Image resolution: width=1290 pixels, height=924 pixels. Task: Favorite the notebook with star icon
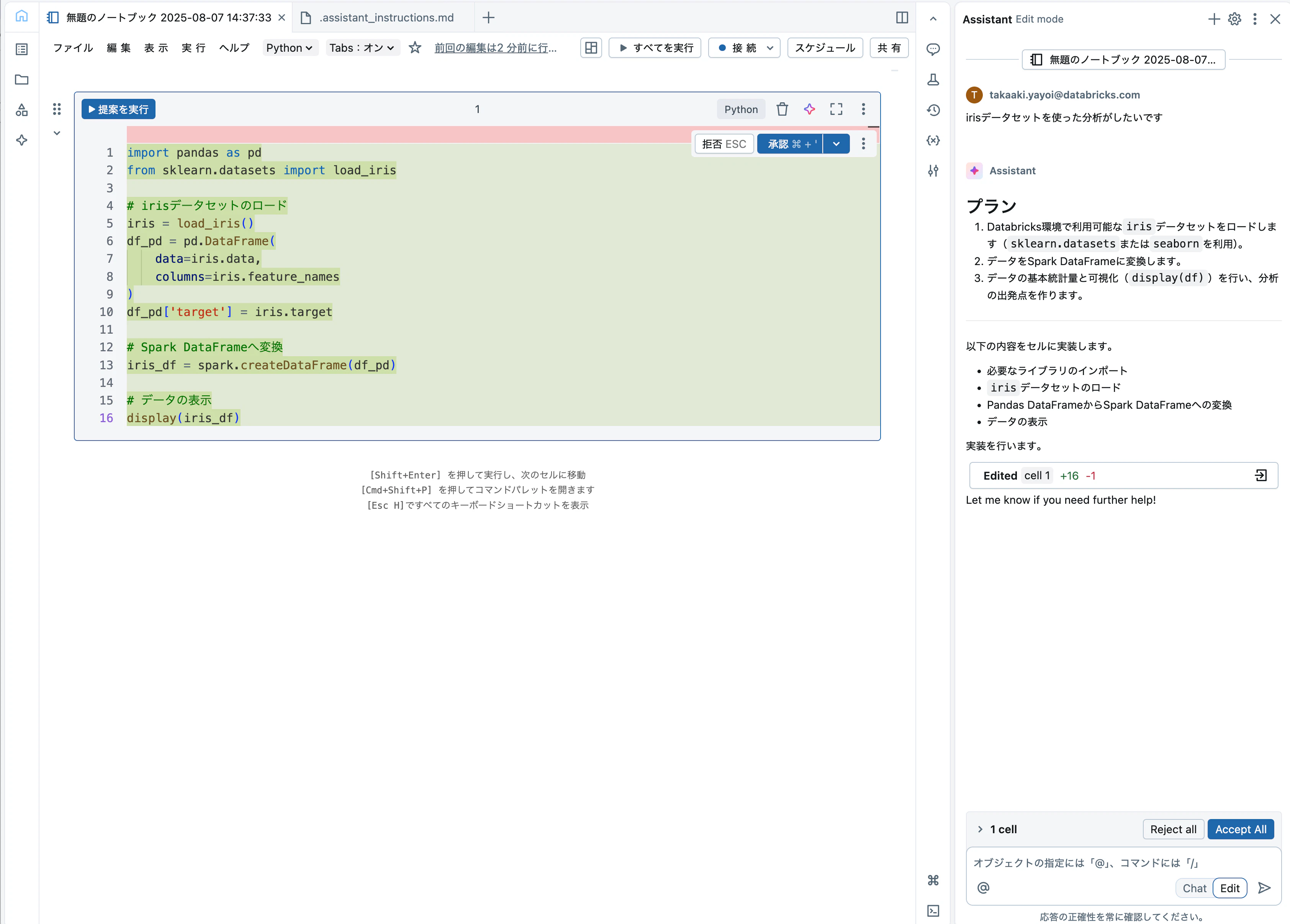click(415, 48)
